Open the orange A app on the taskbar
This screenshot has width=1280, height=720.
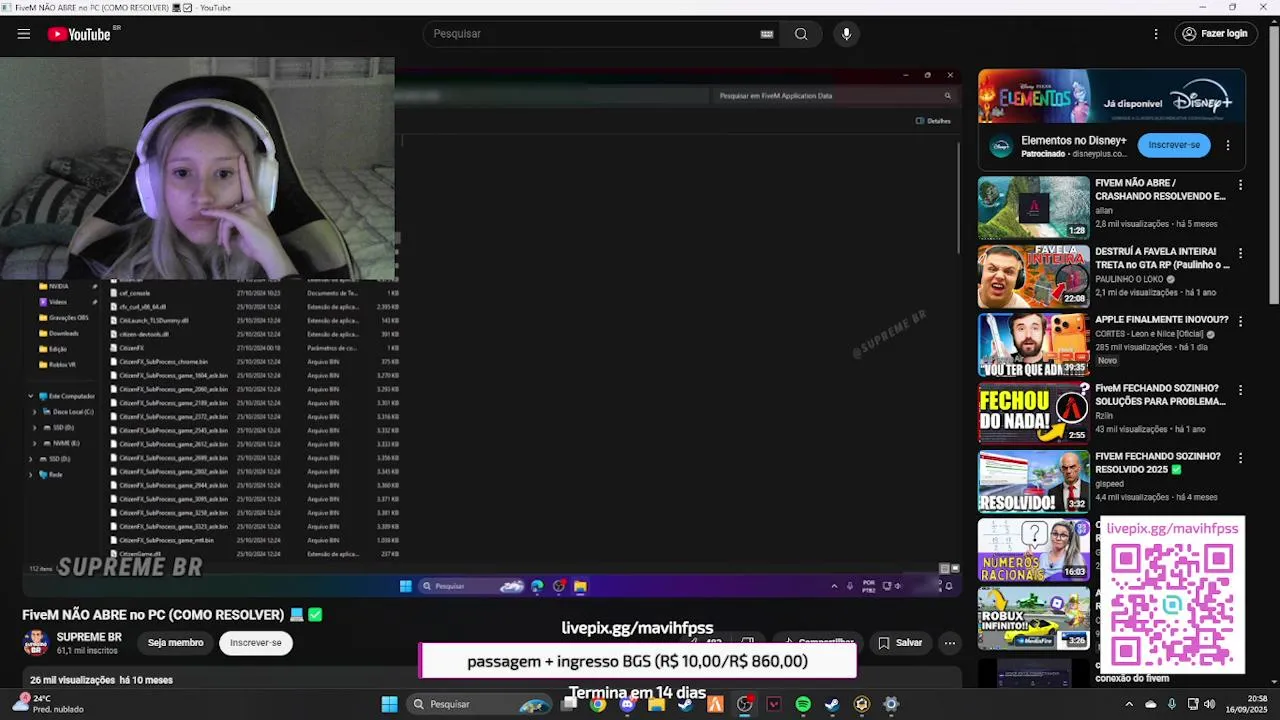click(x=715, y=704)
